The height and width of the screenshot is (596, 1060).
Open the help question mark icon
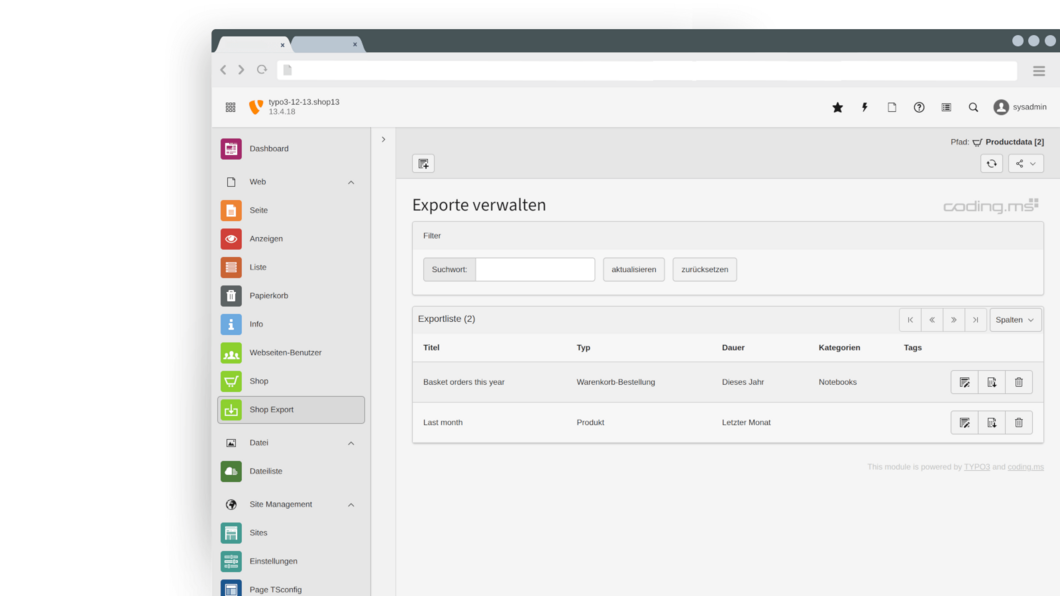[x=919, y=108]
